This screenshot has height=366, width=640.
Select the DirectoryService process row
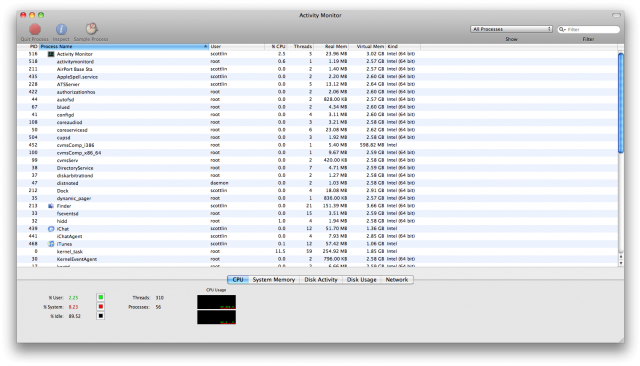coord(317,168)
